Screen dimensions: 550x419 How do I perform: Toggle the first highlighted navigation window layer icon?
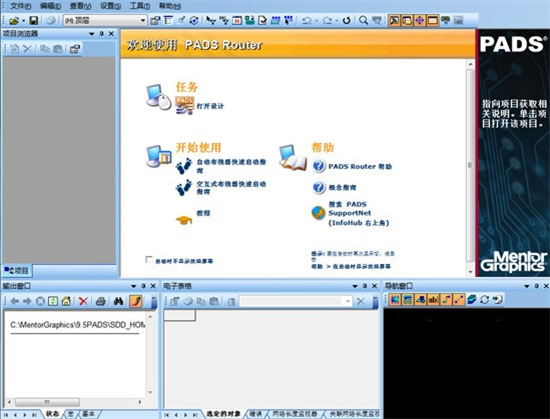(395, 299)
